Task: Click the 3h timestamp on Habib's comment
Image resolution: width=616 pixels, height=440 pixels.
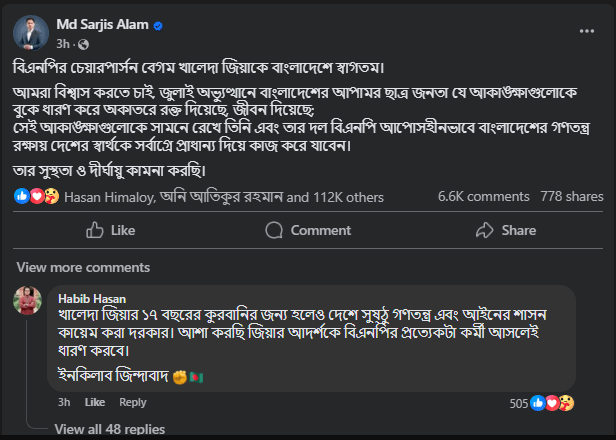Action: [63, 402]
